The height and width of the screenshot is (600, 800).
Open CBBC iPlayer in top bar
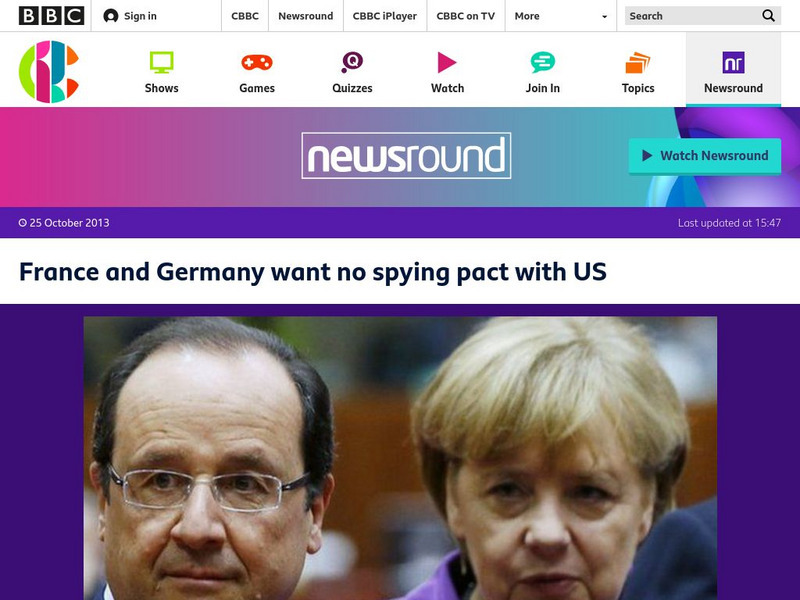pos(385,16)
